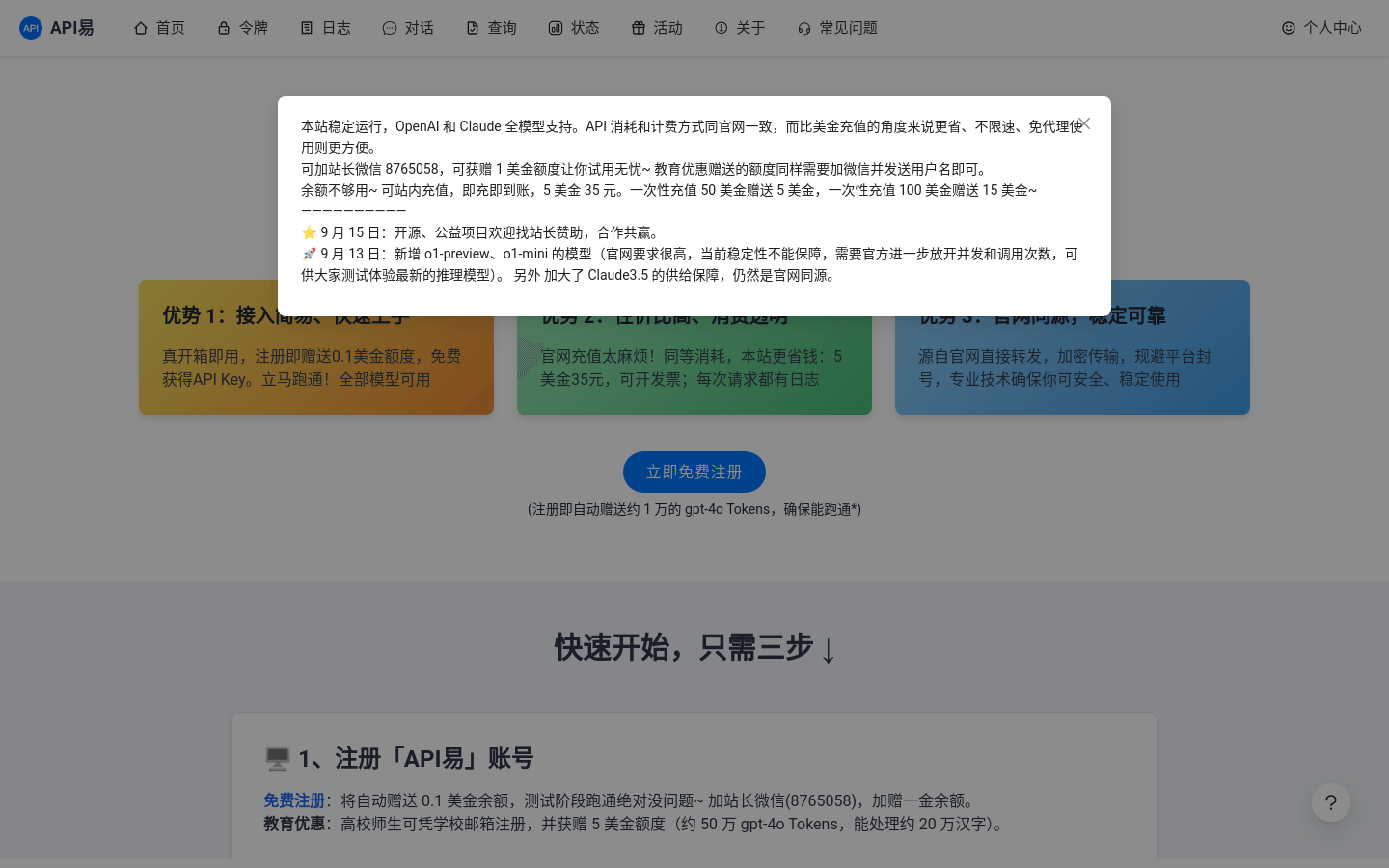The width and height of the screenshot is (1389, 868).
Task: Follow the 免费注册 link in step 1
Action: click(x=294, y=800)
